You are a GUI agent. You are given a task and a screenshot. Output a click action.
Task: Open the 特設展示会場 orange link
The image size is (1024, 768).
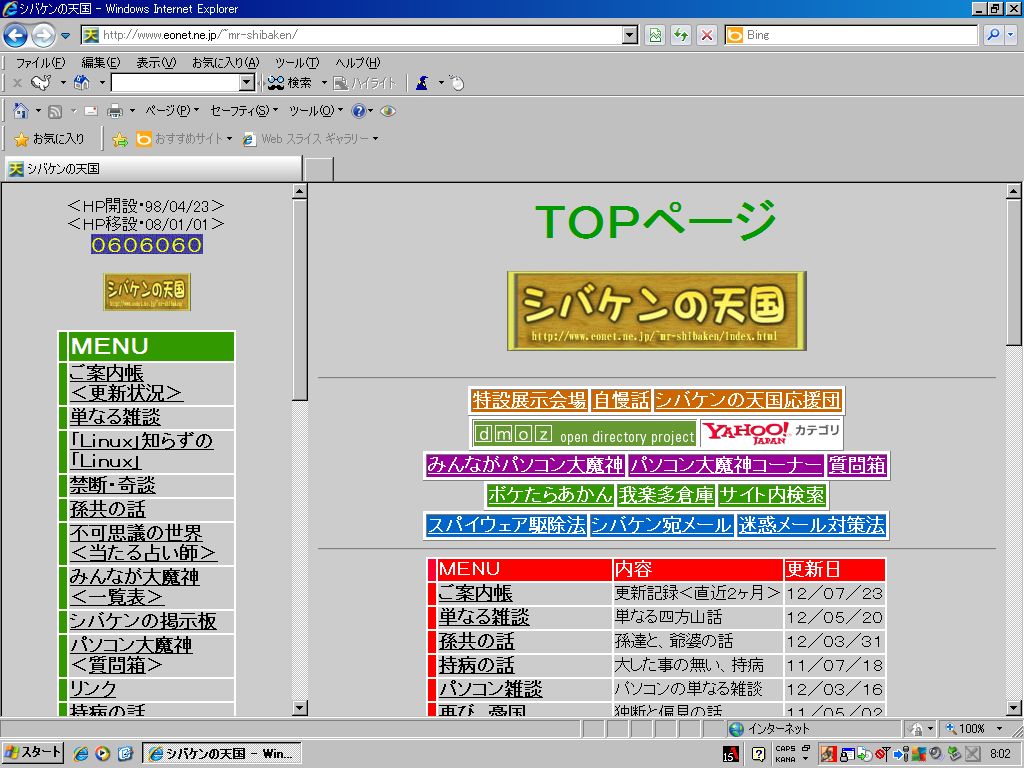[529, 400]
